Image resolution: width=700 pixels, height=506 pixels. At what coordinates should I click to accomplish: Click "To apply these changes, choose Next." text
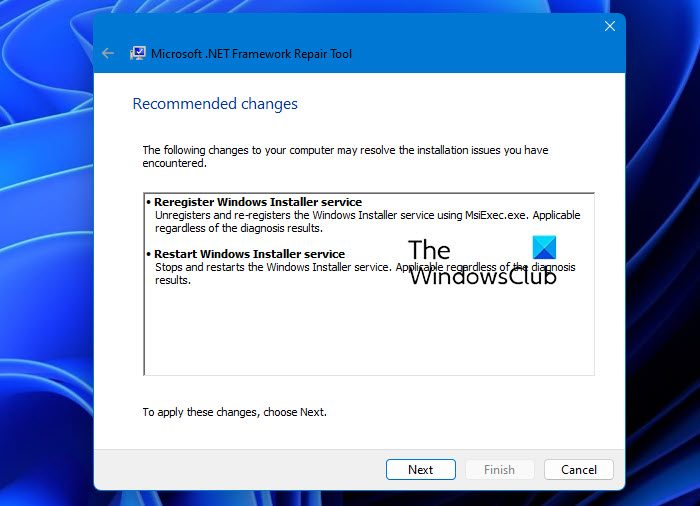[234, 412]
